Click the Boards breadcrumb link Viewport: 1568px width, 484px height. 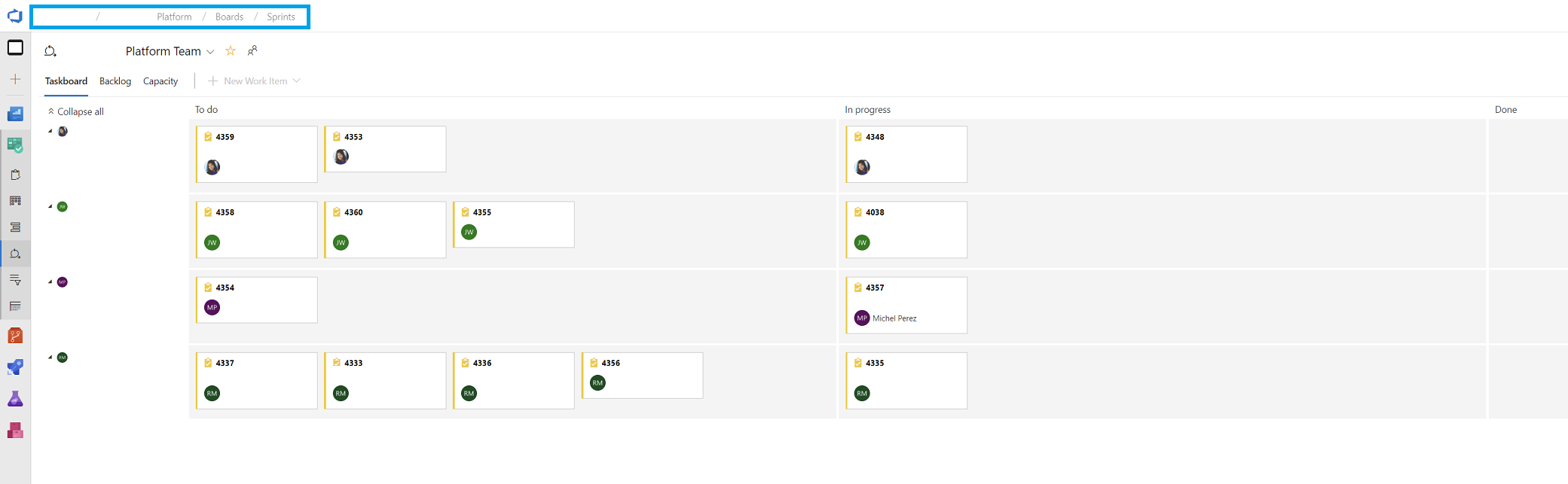(229, 17)
